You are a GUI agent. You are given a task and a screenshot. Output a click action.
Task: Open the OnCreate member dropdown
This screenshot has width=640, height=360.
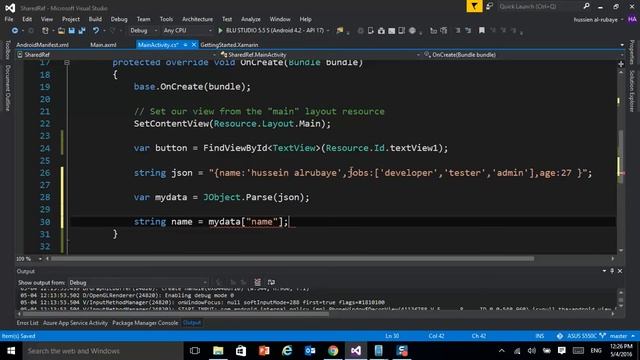[523, 55]
